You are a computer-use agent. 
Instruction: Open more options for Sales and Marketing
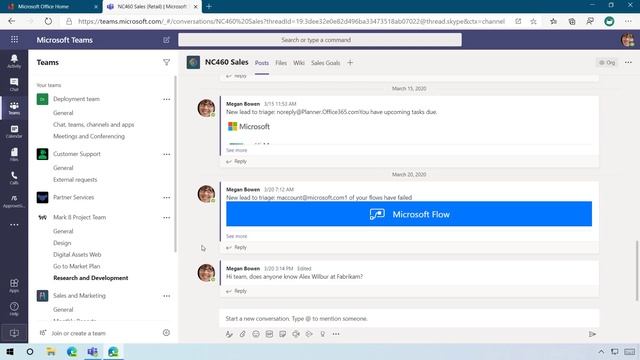pyautogui.click(x=167, y=296)
